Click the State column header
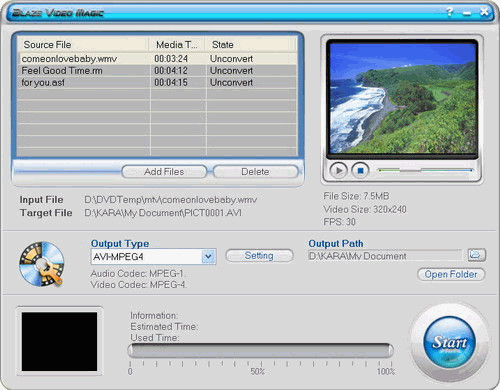Image resolution: width=500 pixels, height=390 pixels. tap(252, 44)
